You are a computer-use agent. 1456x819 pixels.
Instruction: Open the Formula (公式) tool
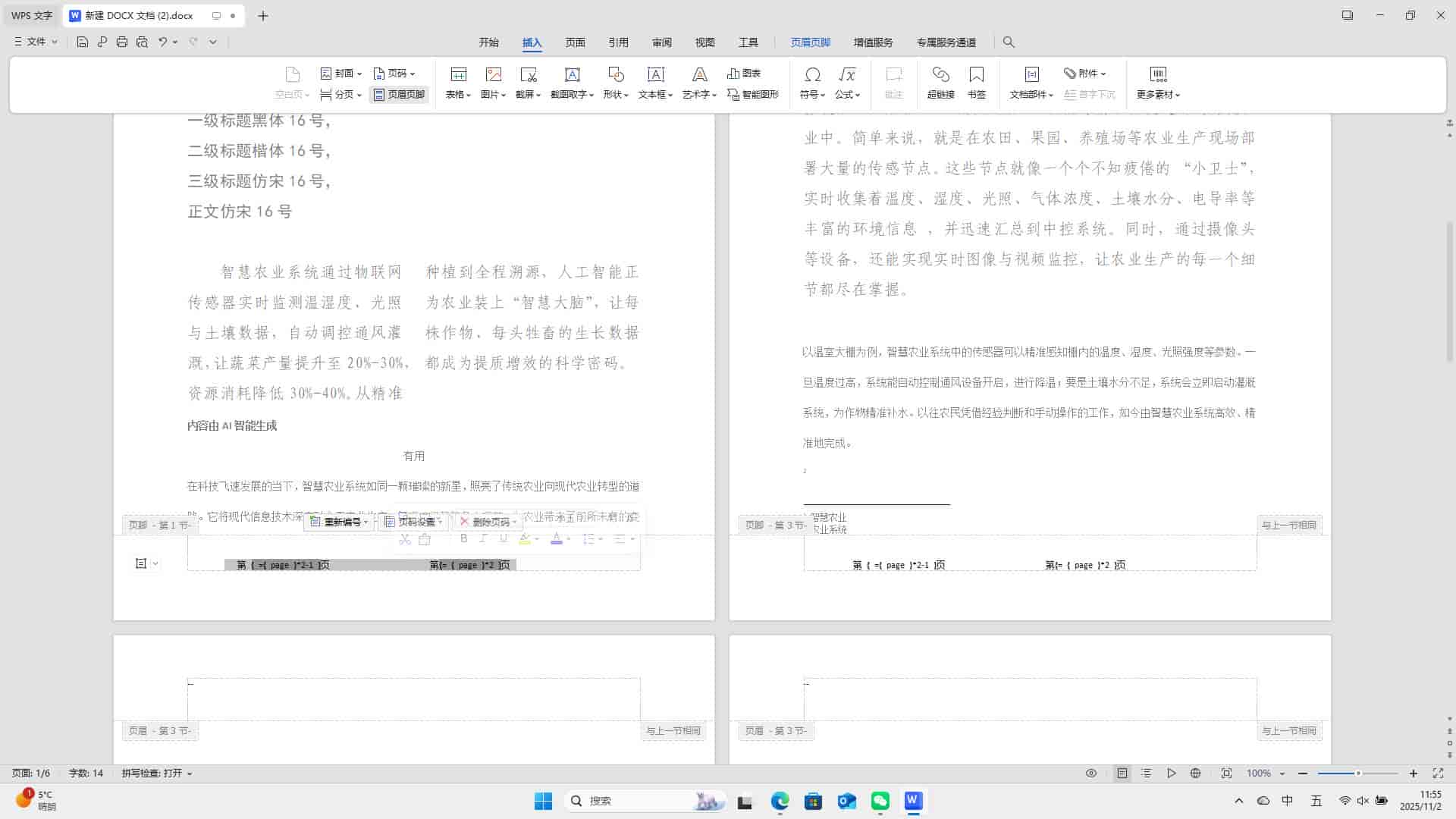click(x=847, y=83)
